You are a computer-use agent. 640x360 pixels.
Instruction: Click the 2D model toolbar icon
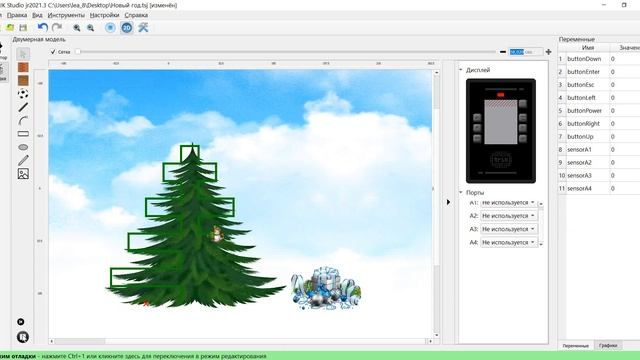(127, 27)
